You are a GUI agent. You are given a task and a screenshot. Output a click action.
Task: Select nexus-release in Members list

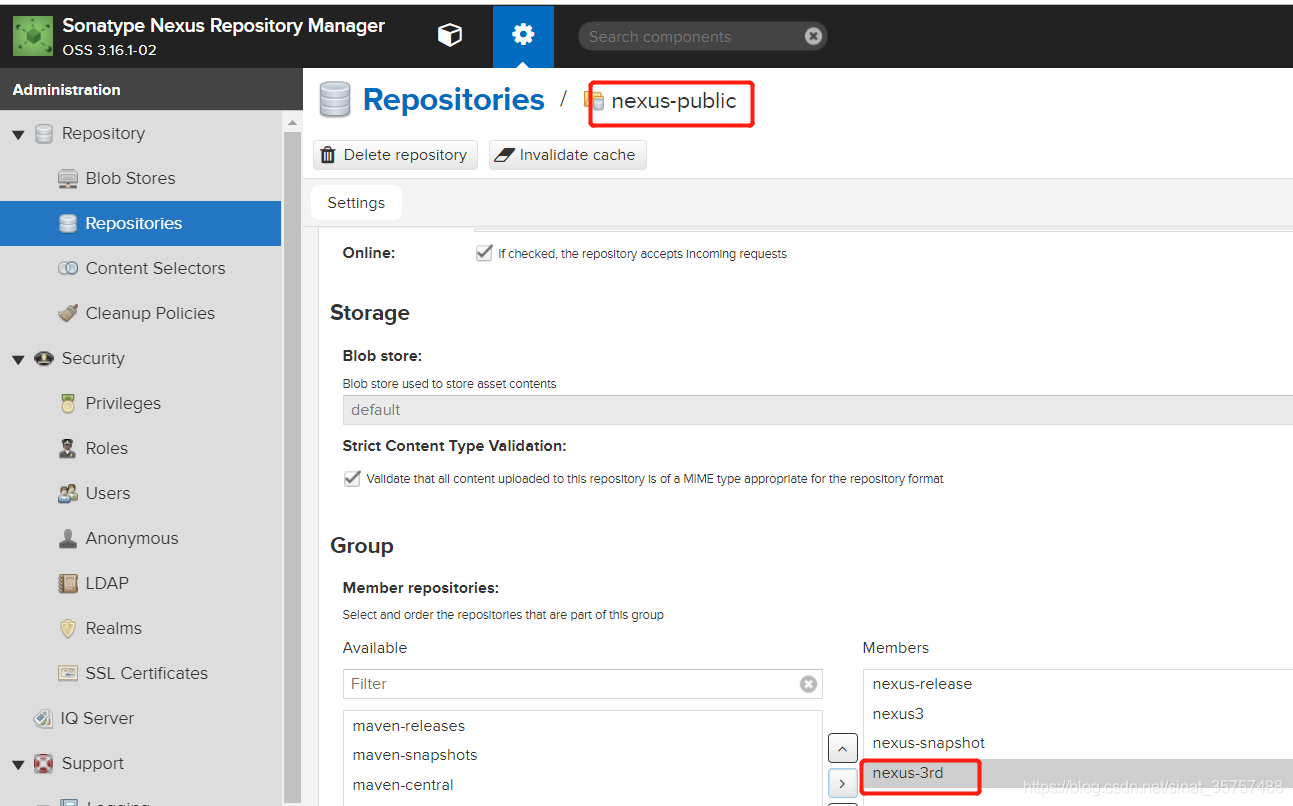pyautogui.click(x=1078, y=684)
